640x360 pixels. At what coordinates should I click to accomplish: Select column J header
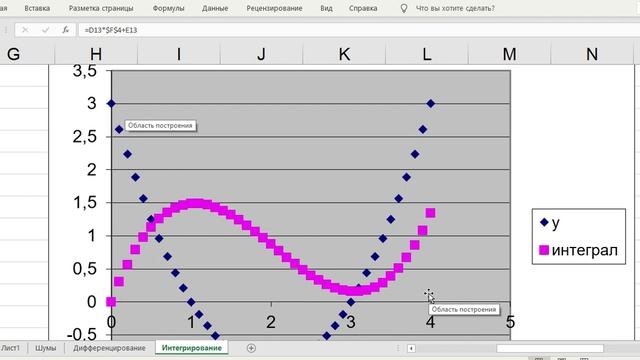click(x=261, y=54)
